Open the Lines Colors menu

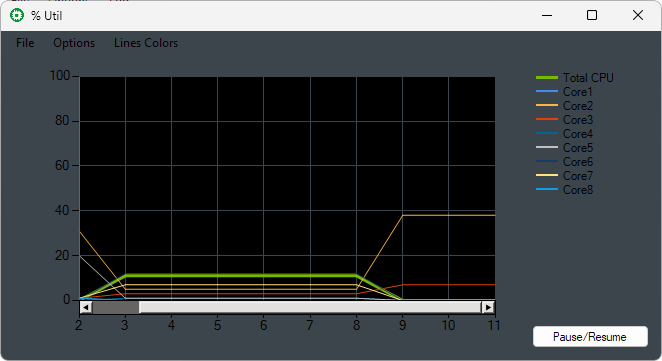point(146,43)
